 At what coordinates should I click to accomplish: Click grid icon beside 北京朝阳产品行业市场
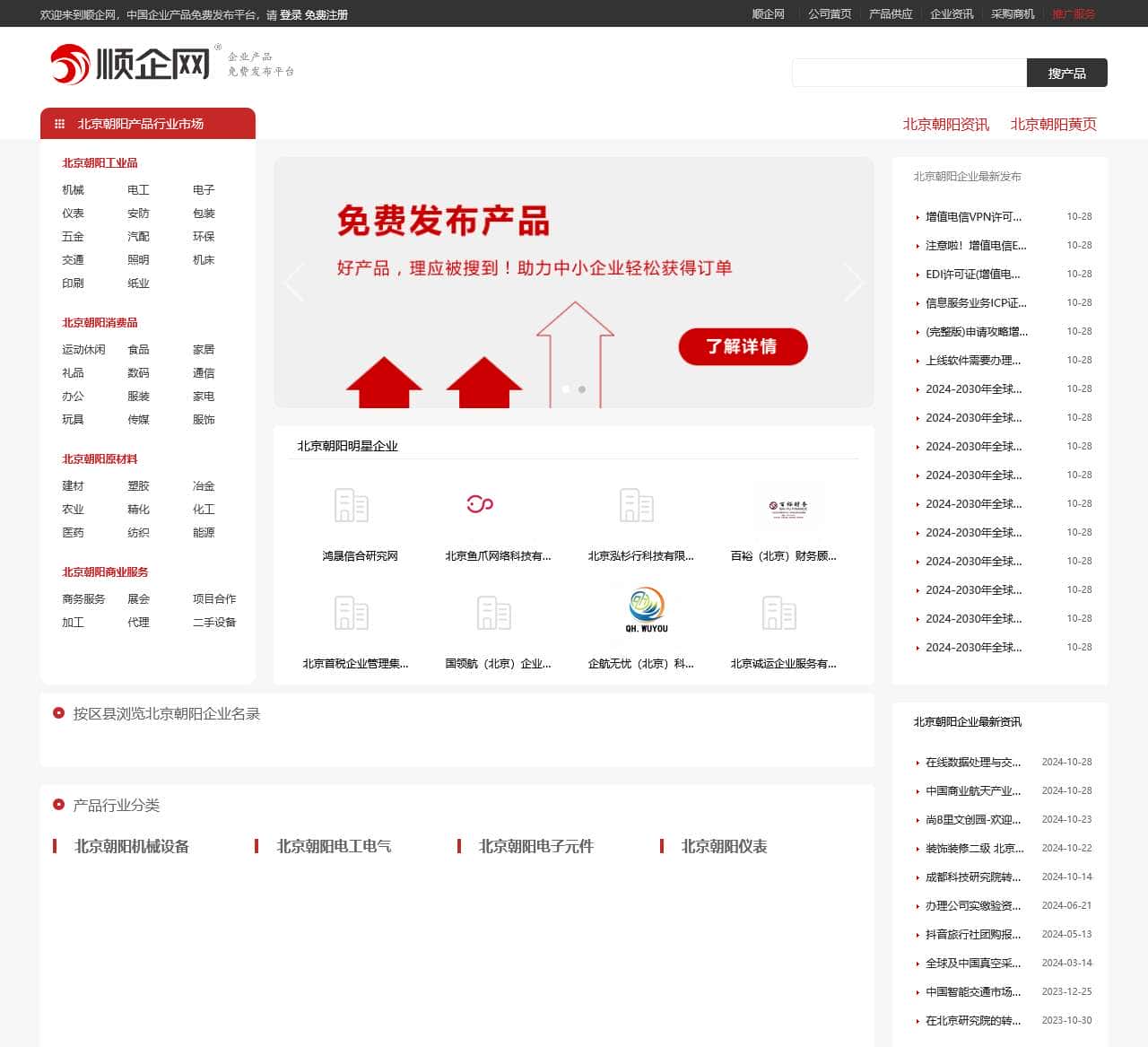(x=59, y=124)
